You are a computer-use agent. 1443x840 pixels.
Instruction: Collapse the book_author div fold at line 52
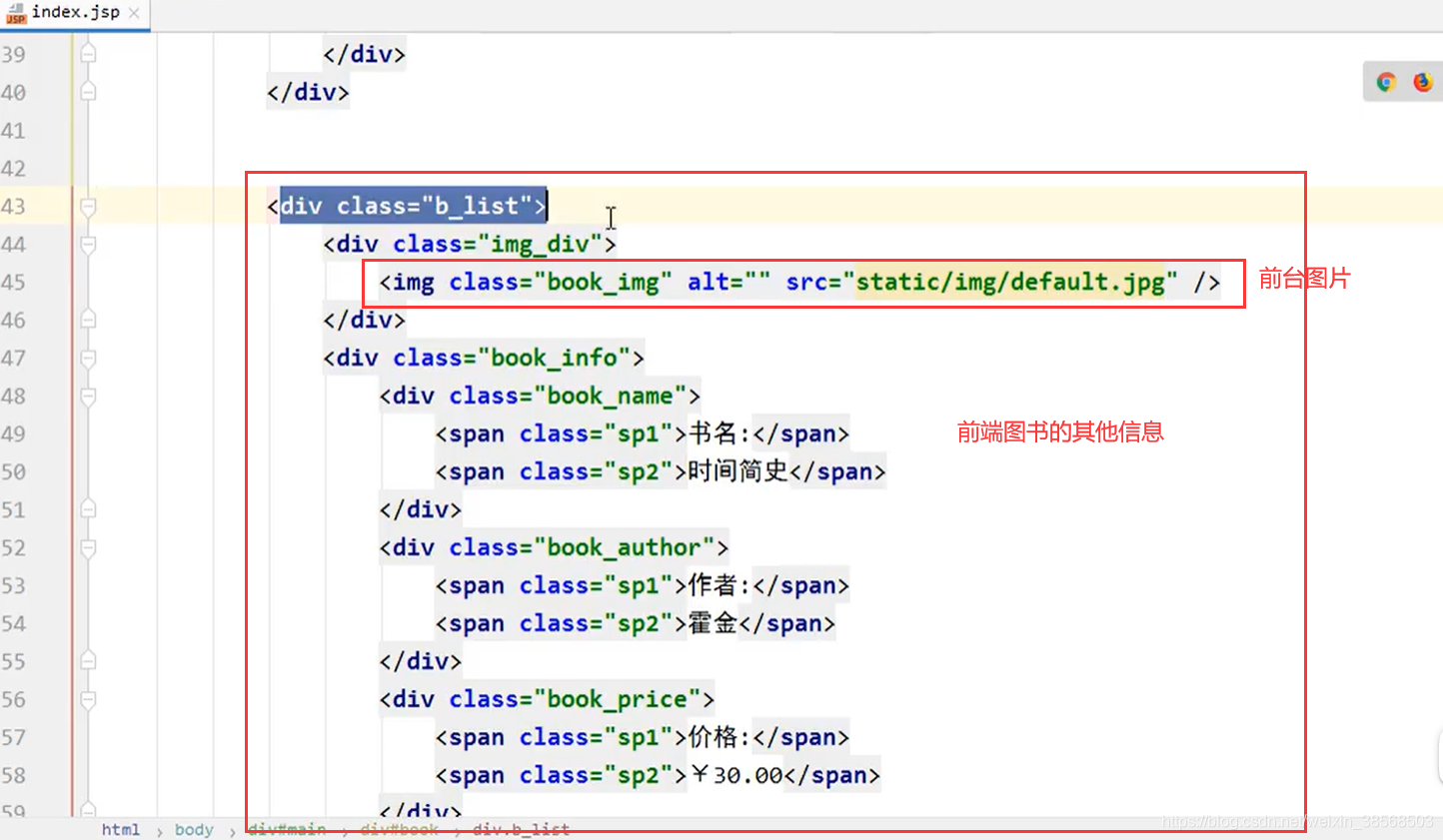tap(88, 547)
